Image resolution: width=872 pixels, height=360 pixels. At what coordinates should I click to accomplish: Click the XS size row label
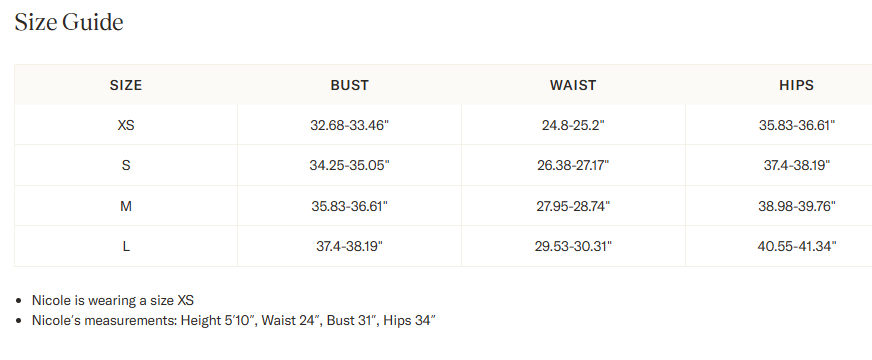pyautogui.click(x=126, y=125)
